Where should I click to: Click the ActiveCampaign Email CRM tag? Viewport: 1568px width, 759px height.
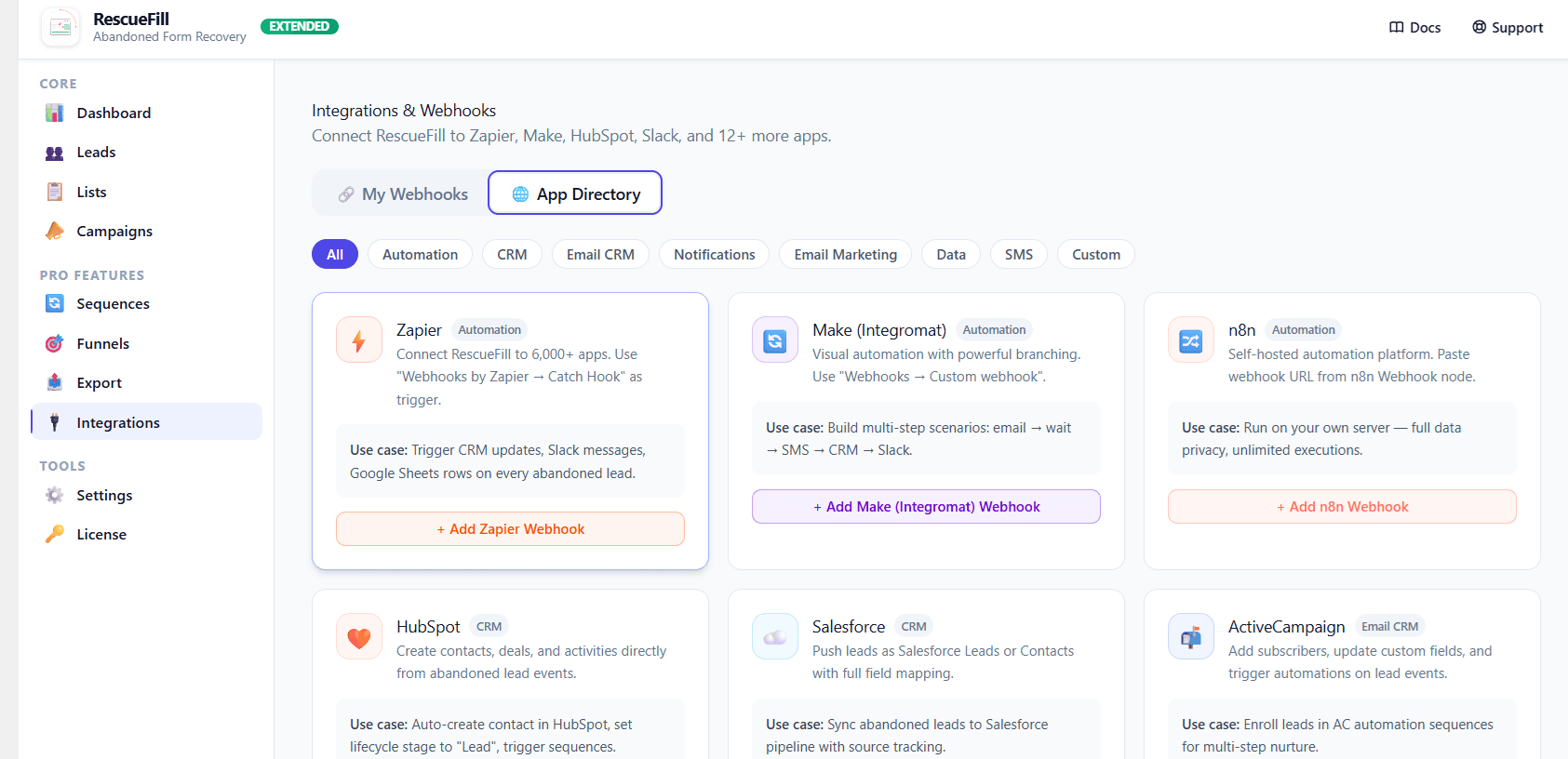tap(1389, 626)
